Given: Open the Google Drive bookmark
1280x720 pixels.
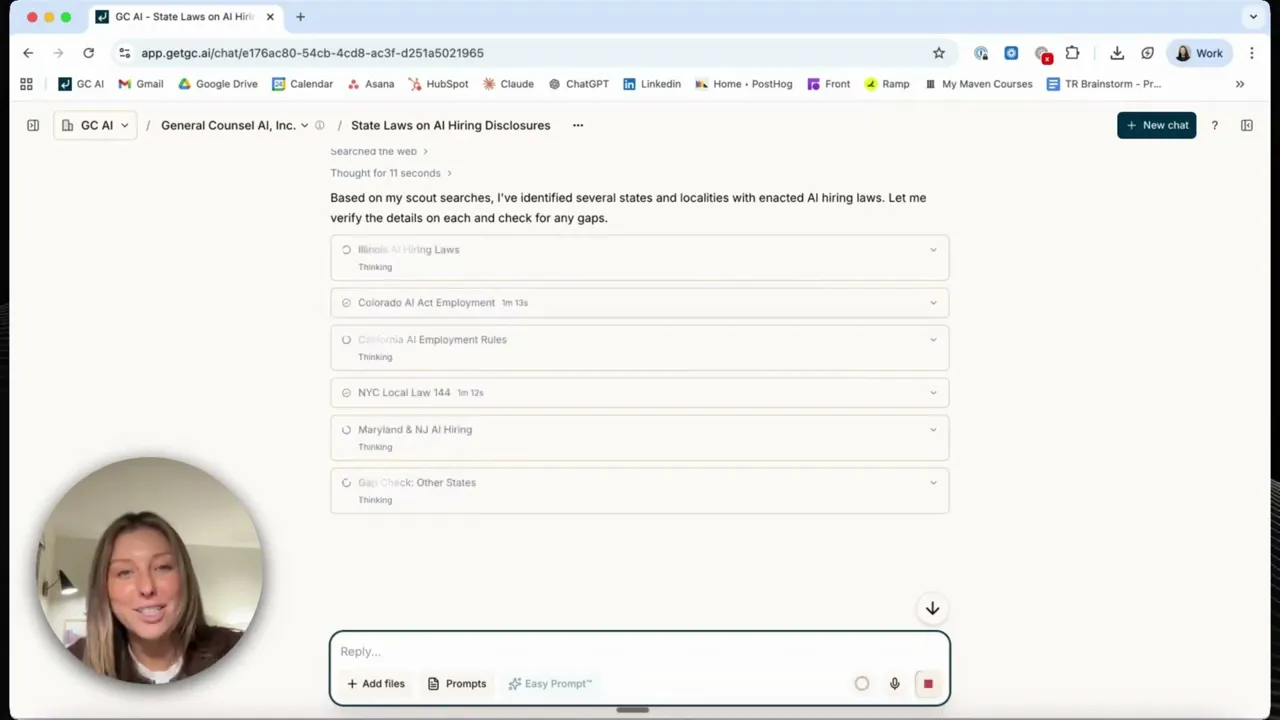Looking at the screenshot, I should click(218, 84).
